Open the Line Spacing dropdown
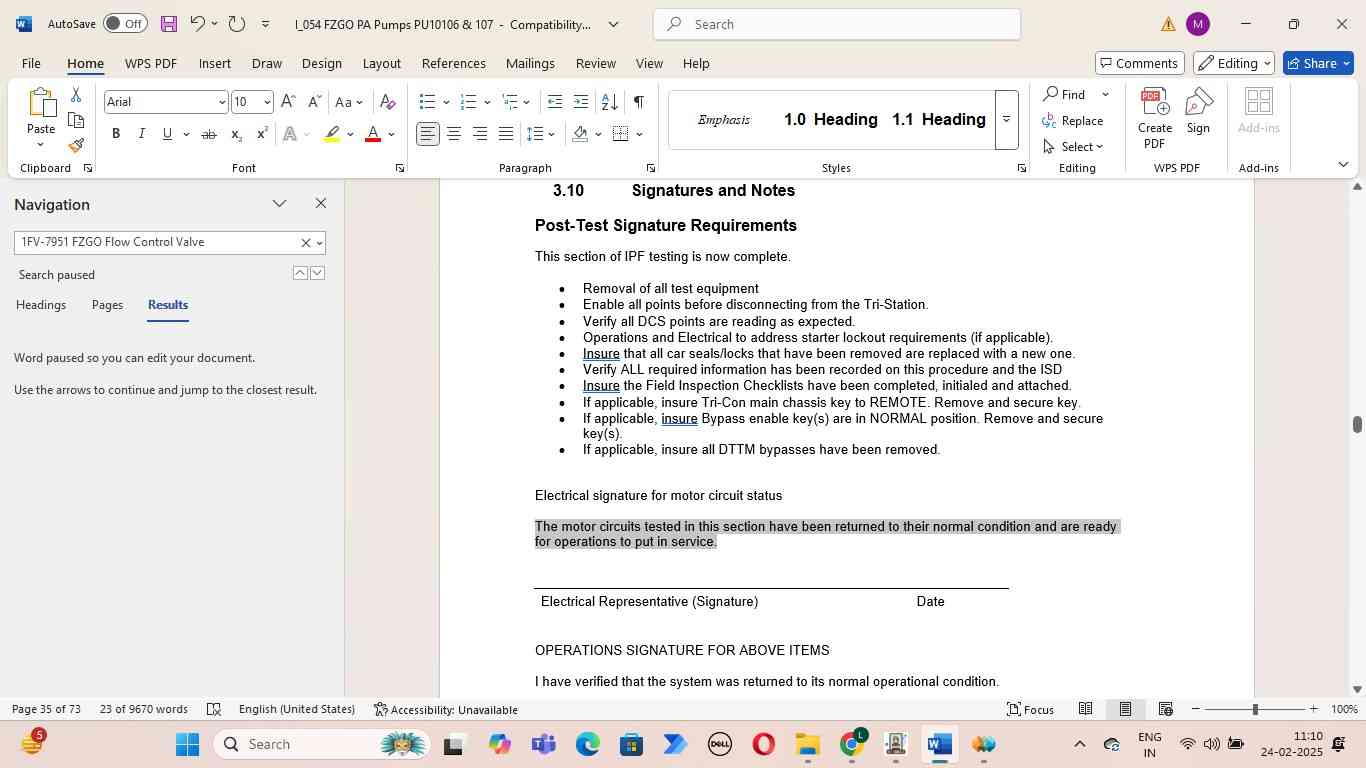The height and width of the screenshot is (768, 1366). click(541, 134)
